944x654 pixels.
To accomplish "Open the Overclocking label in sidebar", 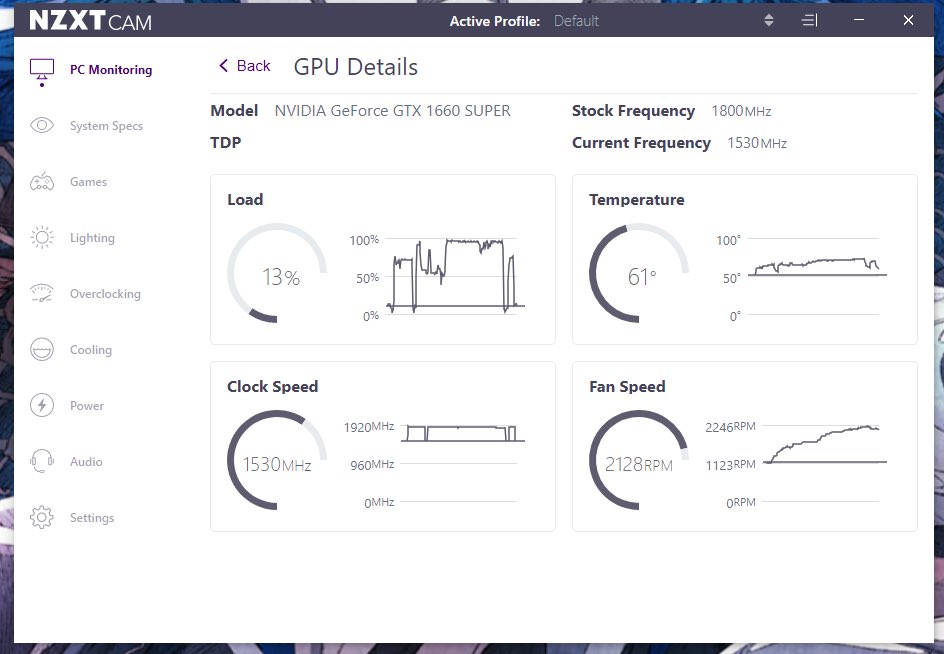I will click(x=105, y=294).
